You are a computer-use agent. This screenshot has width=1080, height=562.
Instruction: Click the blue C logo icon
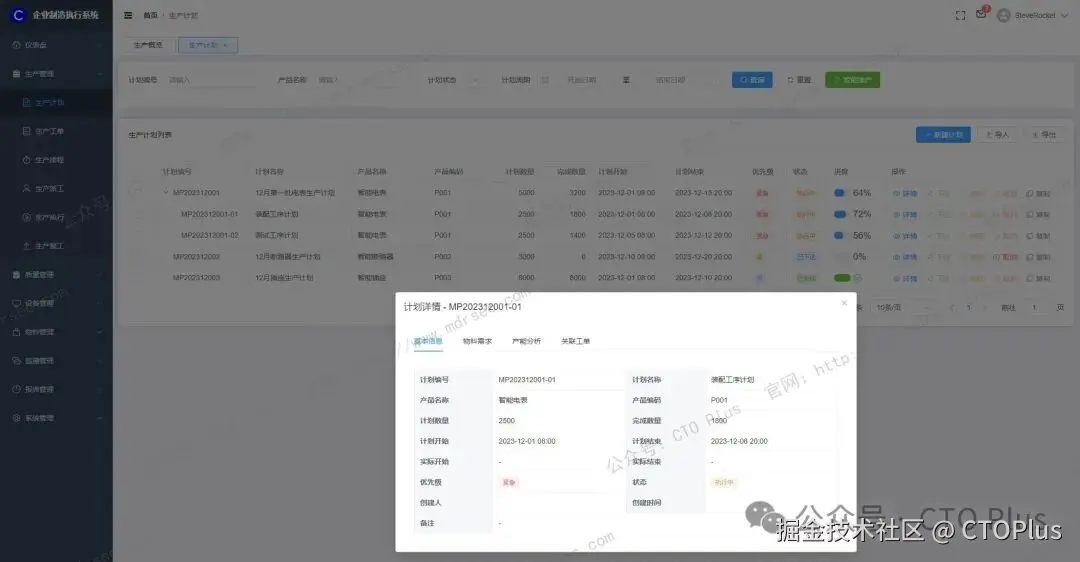coord(18,14)
